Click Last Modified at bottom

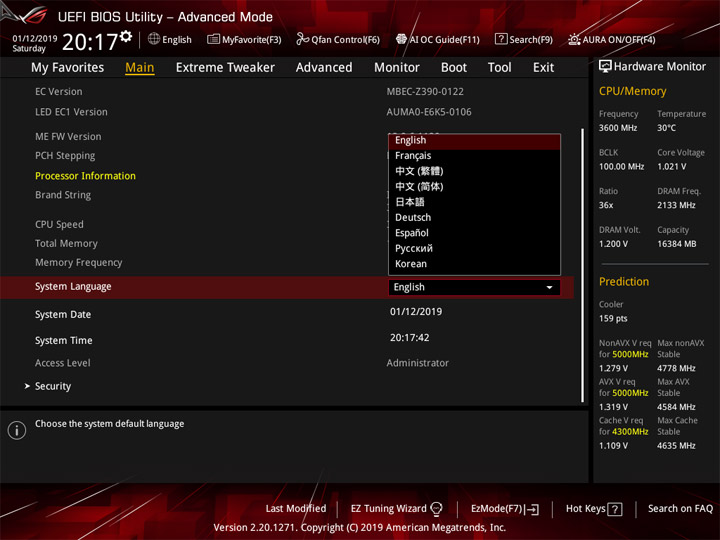click(296, 509)
